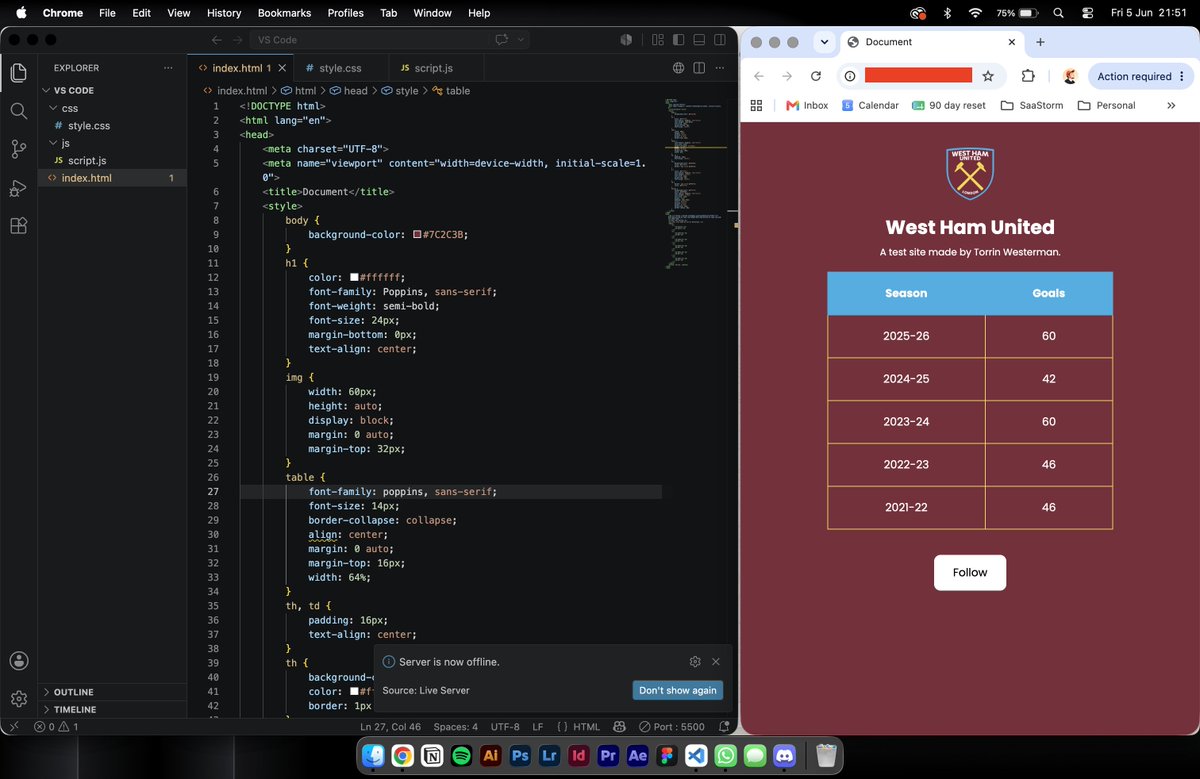Click the browser preview globe icon in the editor
1200x779 pixels.
[678, 68]
